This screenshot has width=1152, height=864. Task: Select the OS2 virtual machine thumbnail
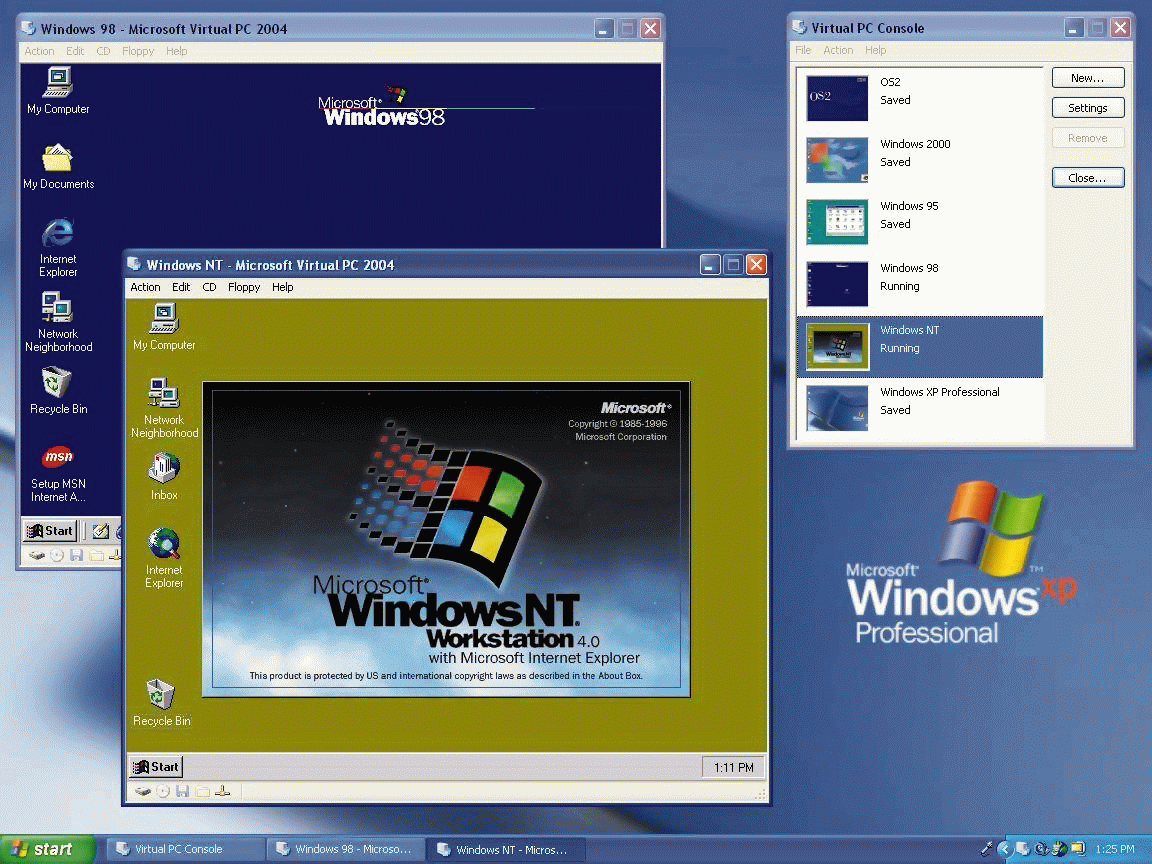pyautogui.click(x=837, y=98)
